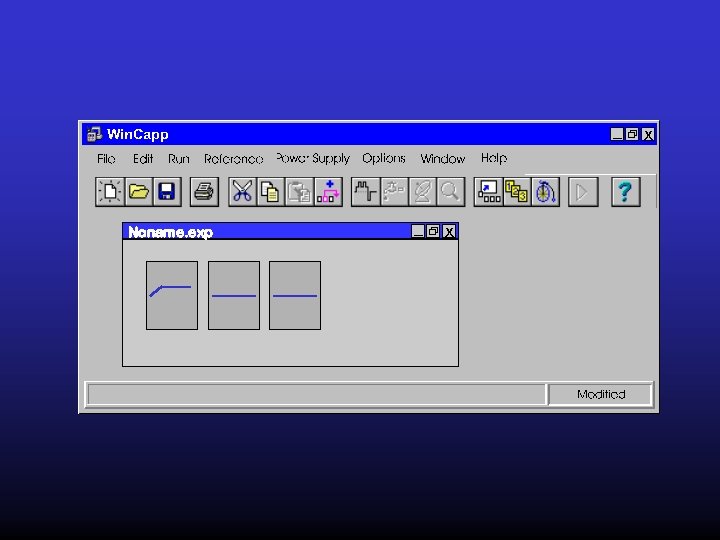
Task: Cut with the scissors icon
Action: [242, 191]
